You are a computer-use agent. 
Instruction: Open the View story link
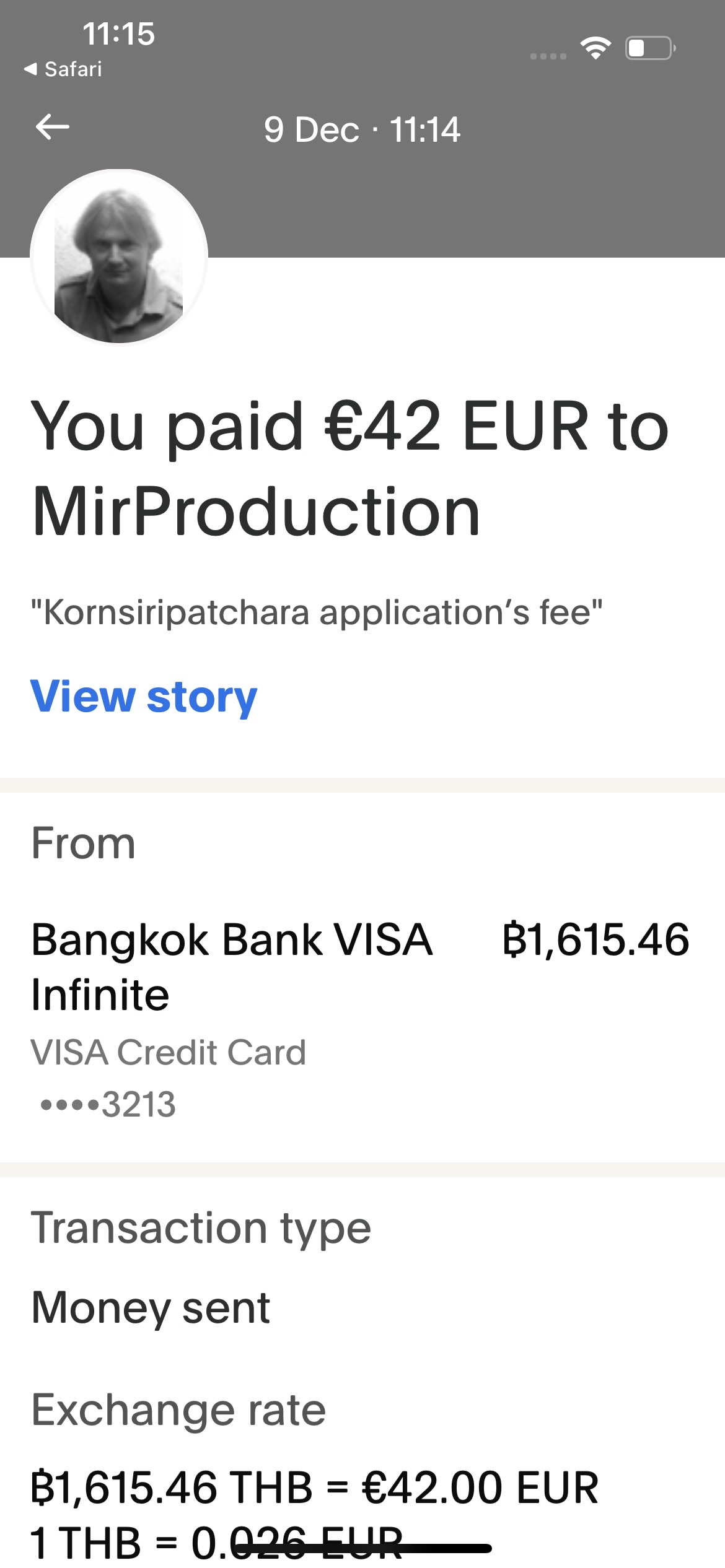[144, 697]
